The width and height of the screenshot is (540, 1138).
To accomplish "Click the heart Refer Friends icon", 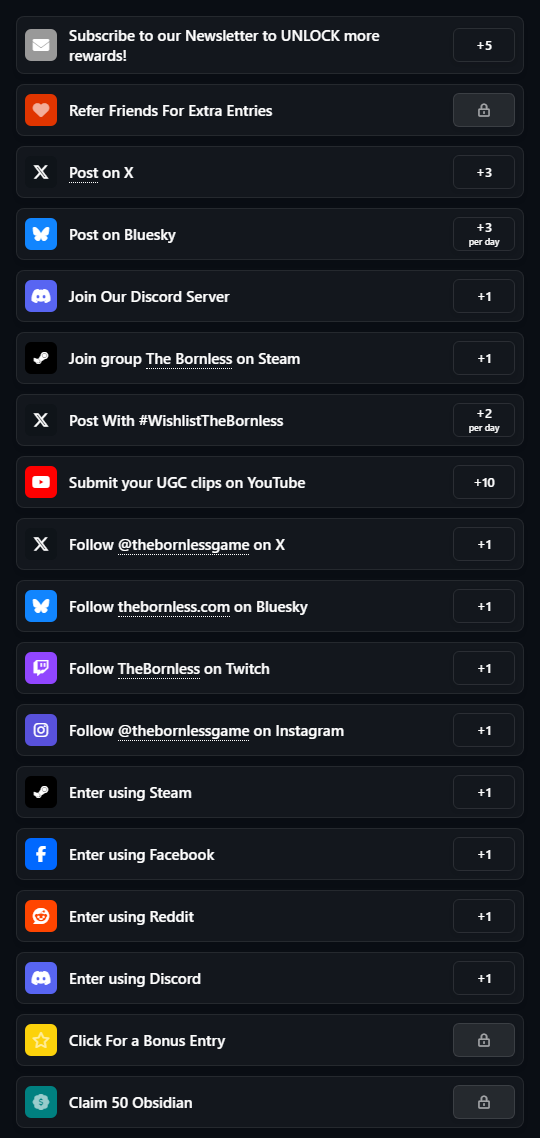I will tap(41, 110).
